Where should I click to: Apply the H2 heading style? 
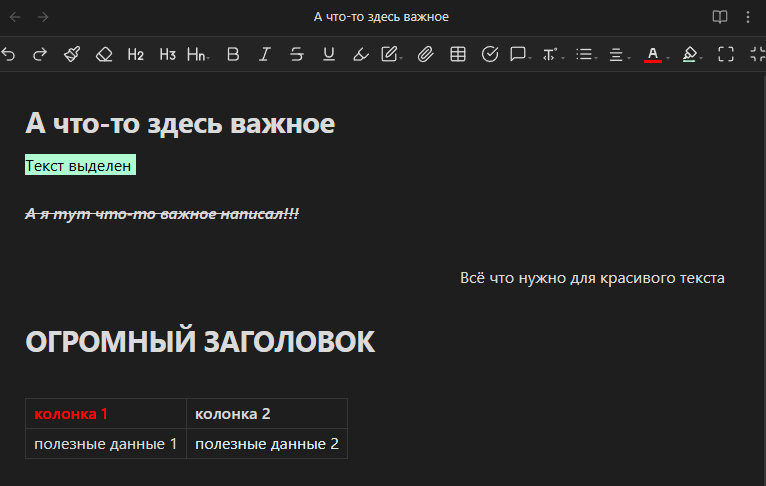click(136, 54)
